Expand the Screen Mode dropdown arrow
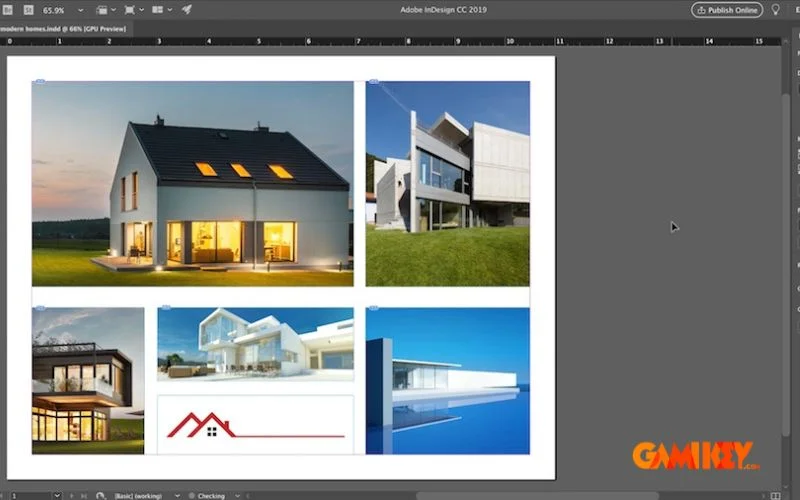Screen dimensions: 800x500 141,10
